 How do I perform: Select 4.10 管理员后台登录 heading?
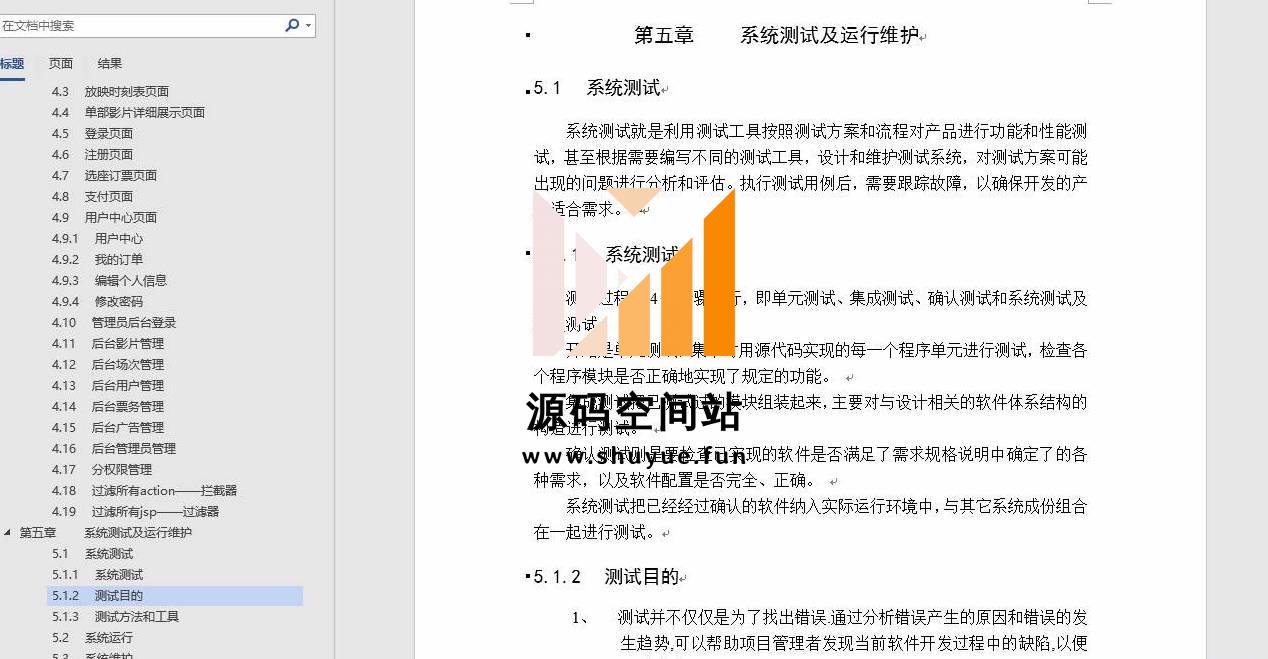pos(113,323)
